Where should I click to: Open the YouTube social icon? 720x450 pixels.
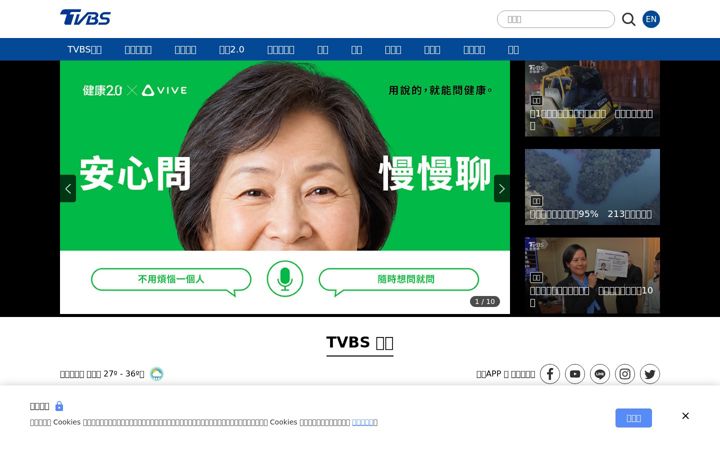(x=575, y=374)
